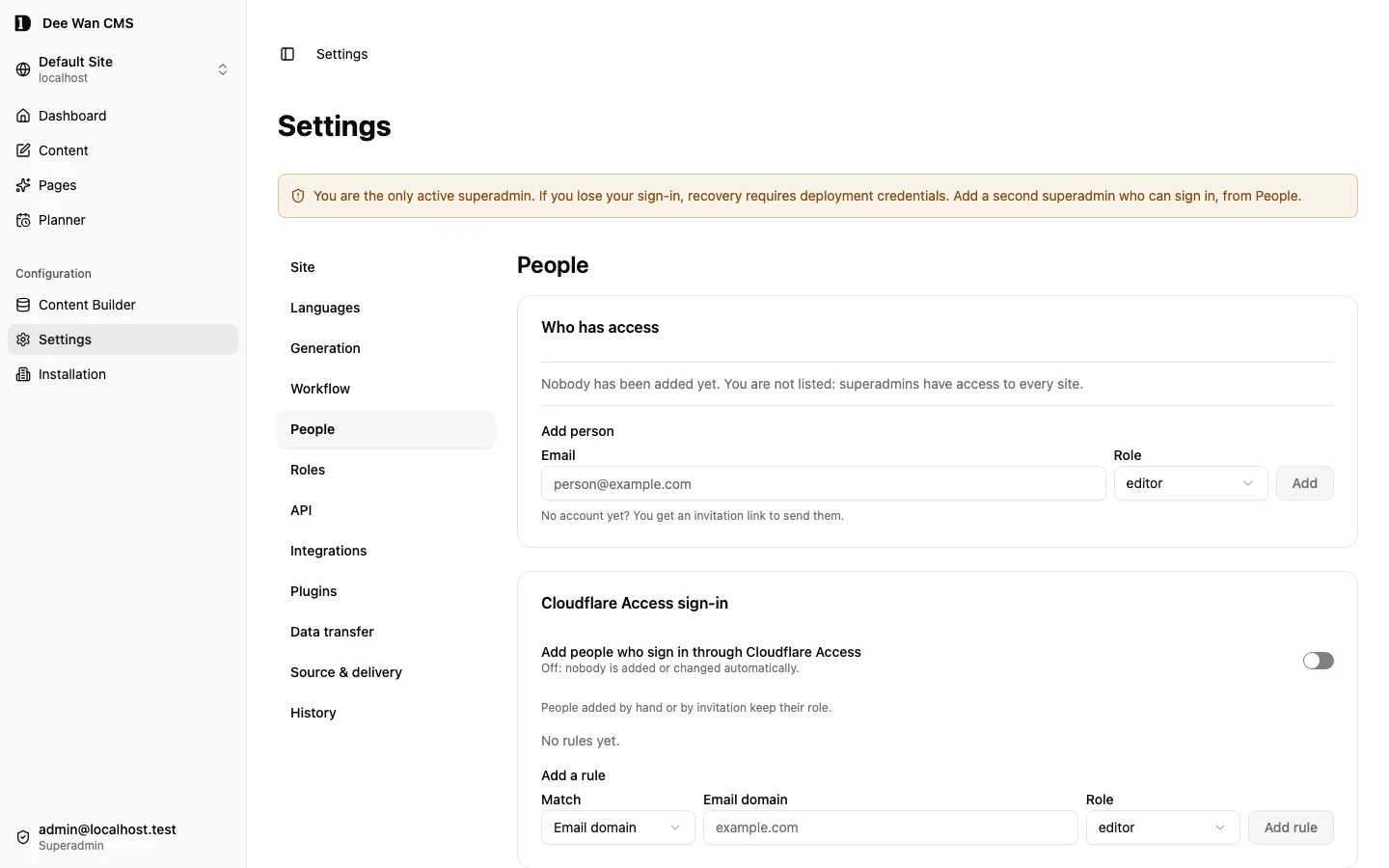The image size is (1389, 868).
Task: Select Source & delivery settings
Action: tap(386, 672)
